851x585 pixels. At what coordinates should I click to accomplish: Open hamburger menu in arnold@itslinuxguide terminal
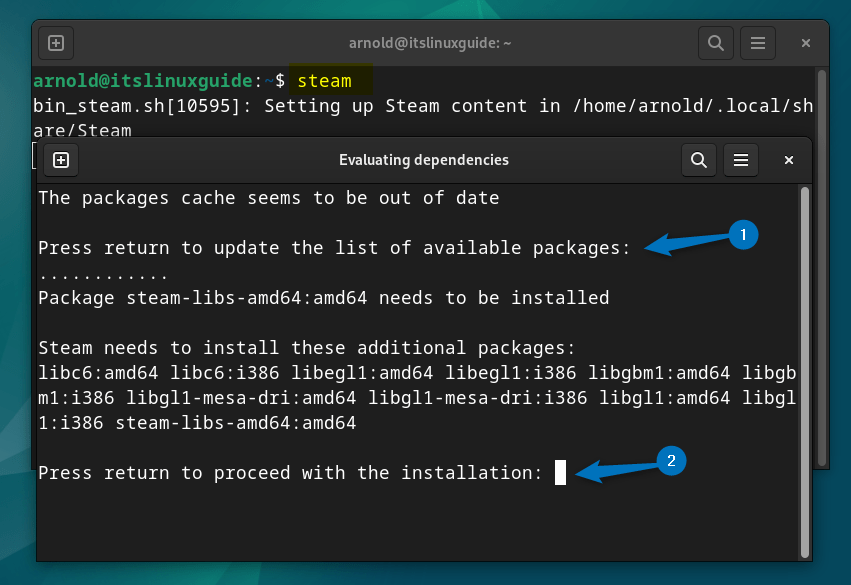click(758, 44)
